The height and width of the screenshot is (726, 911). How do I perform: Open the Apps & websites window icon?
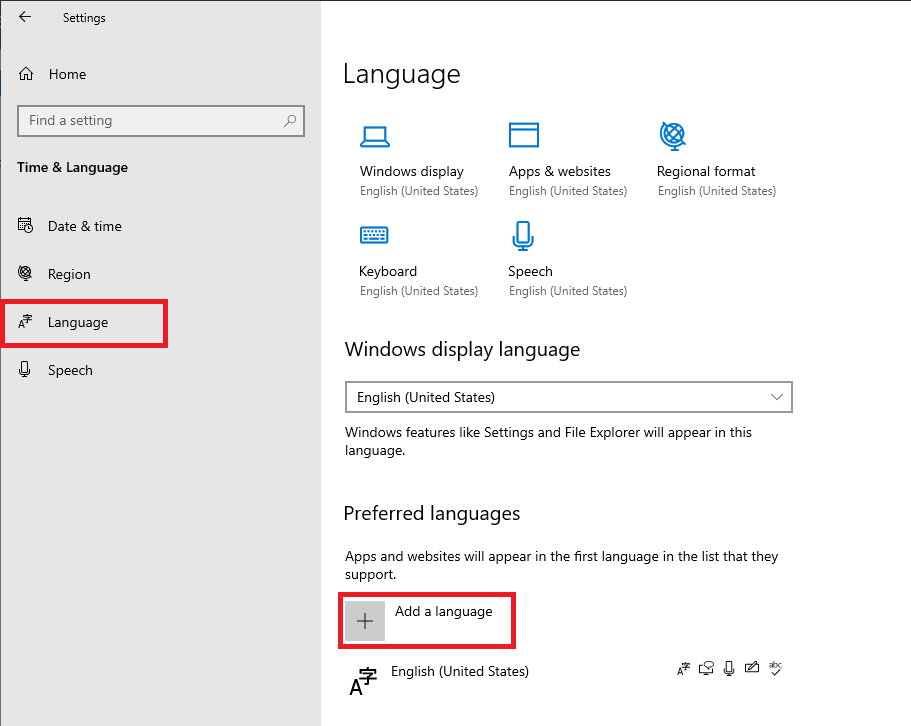(x=523, y=135)
